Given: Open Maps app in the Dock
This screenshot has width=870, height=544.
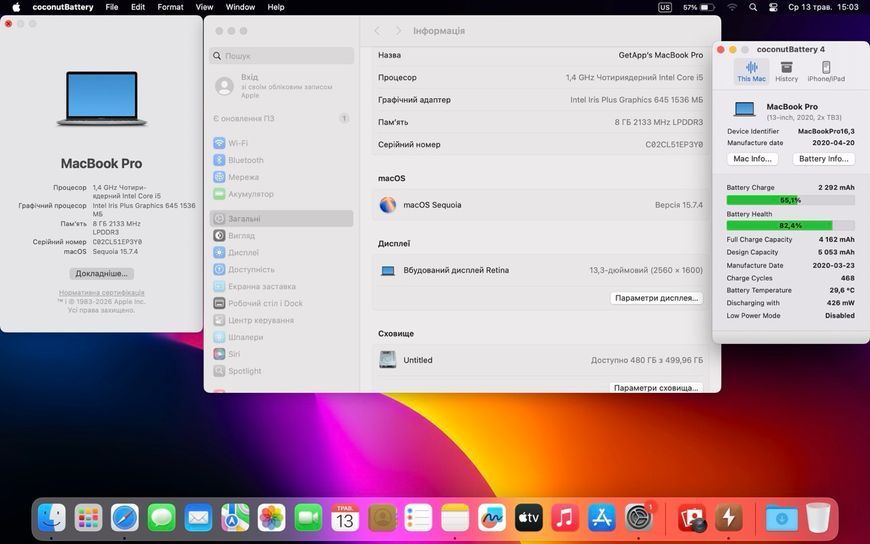Looking at the screenshot, I should 235,518.
